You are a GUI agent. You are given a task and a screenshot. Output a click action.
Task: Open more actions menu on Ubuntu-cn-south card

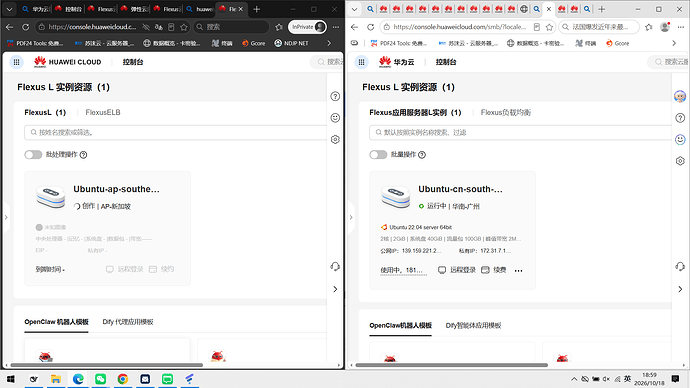pyautogui.click(x=519, y=271)
